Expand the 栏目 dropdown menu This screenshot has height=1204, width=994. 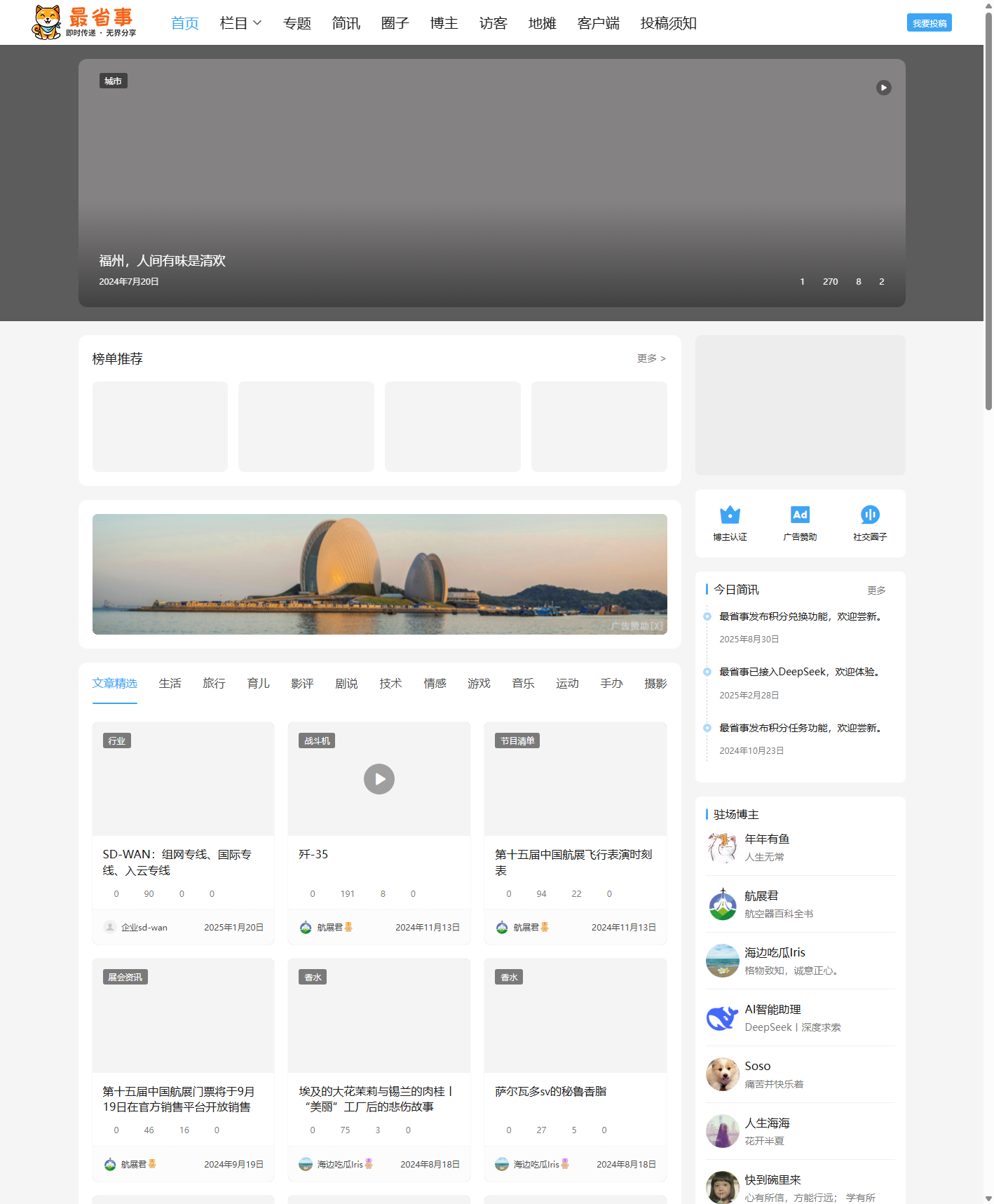pyautogui.click(x=240, y=23)
